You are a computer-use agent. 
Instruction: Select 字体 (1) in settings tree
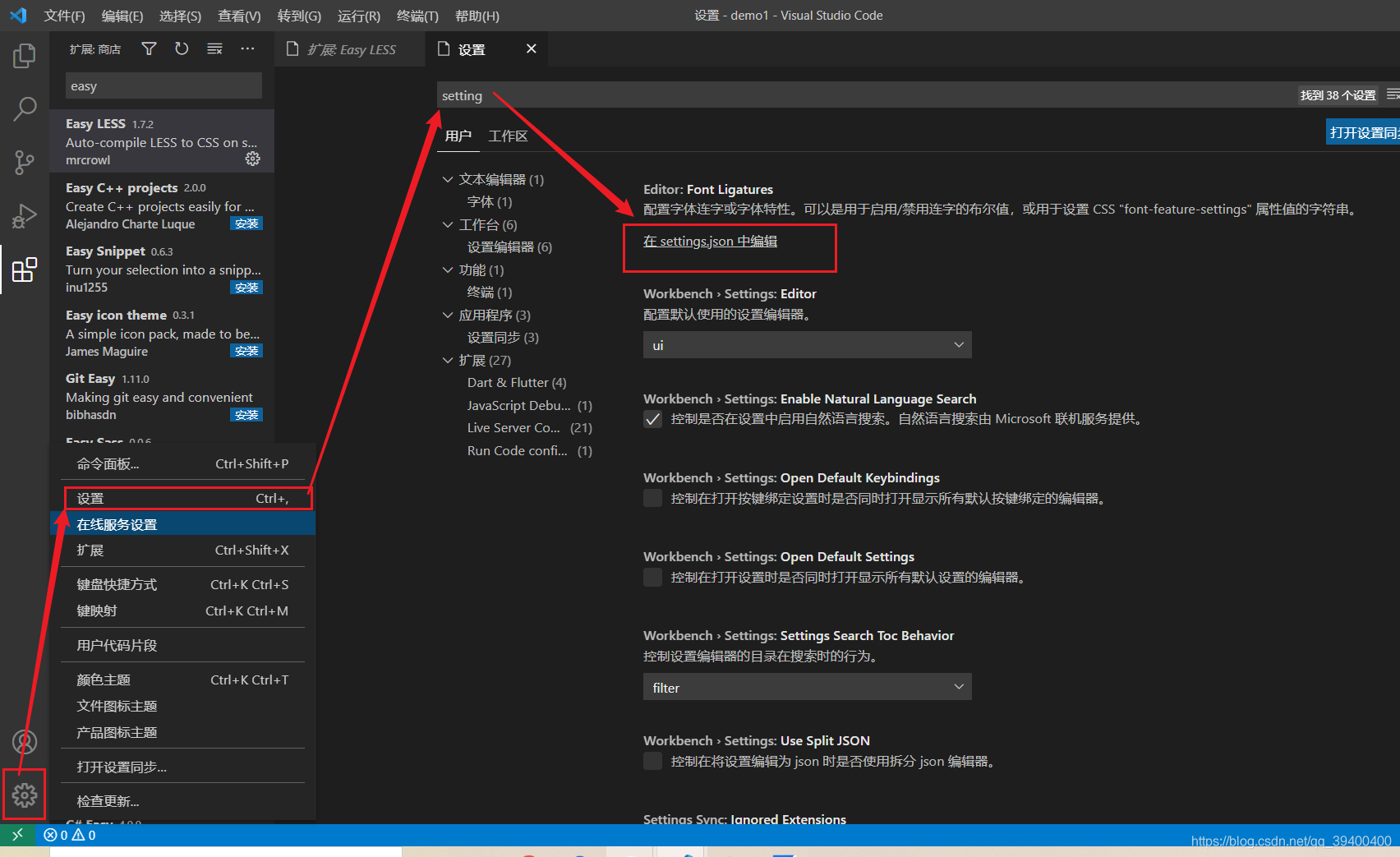pyautogui.click(x=490, y=201)
